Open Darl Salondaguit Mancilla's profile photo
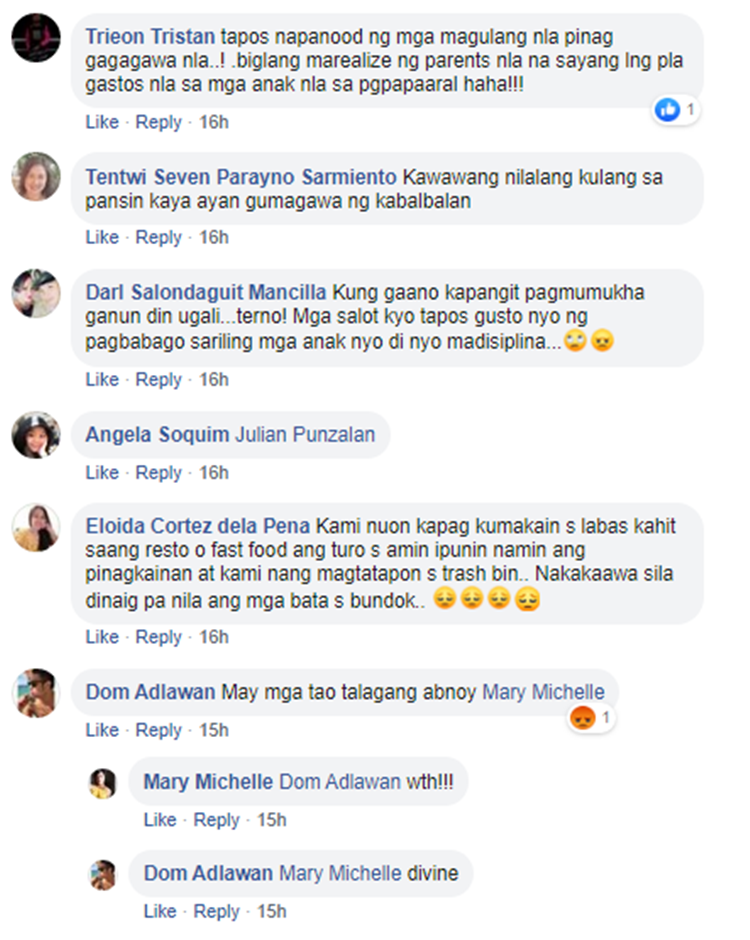Viewport: 750px width, 940px height. coord(36,293)
